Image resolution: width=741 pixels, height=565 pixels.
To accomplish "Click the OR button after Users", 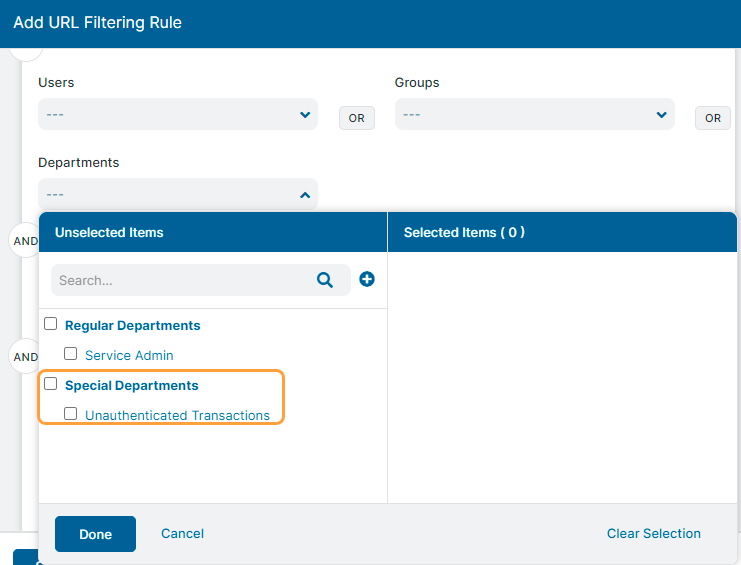I will tap(357, 118).
